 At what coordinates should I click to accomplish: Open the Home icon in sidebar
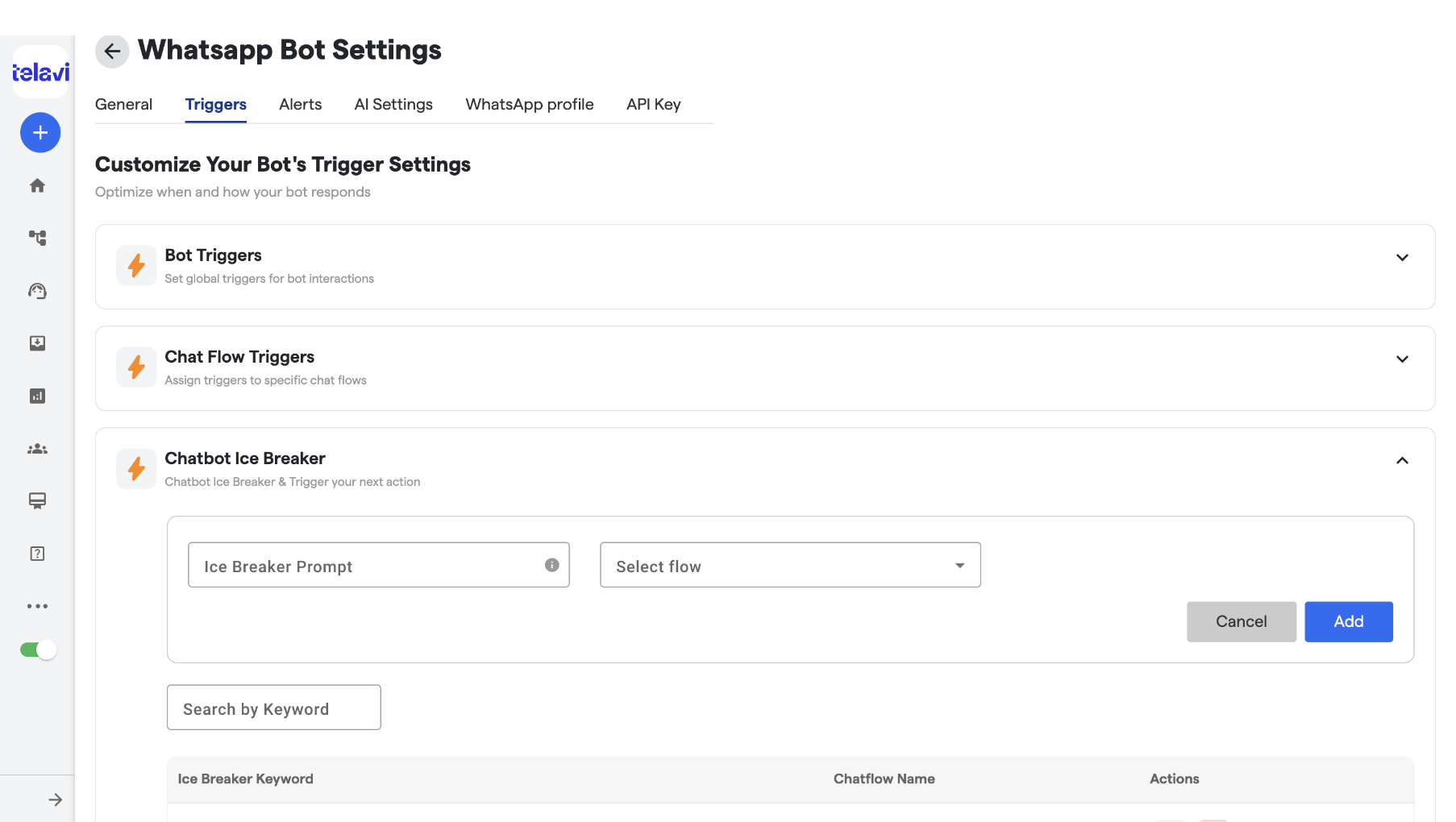click(x=37, y=185)
